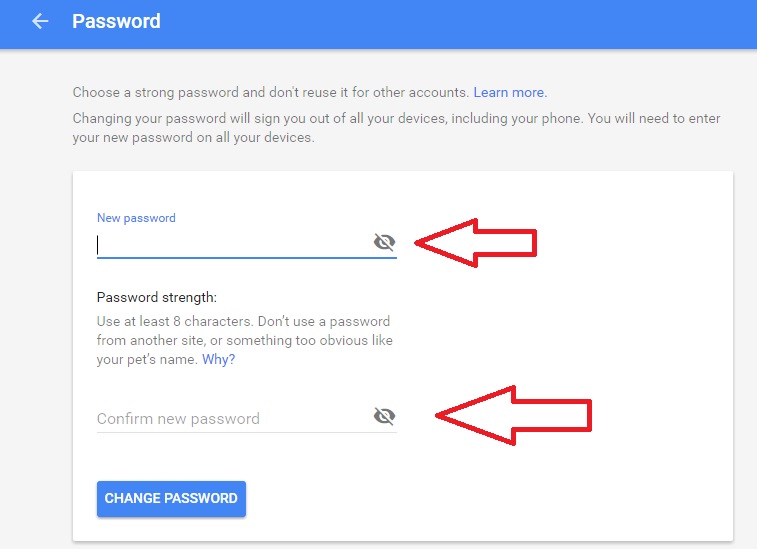Click the red arrow beside Confirm password
757x549 pixels.
coord(514,415)
